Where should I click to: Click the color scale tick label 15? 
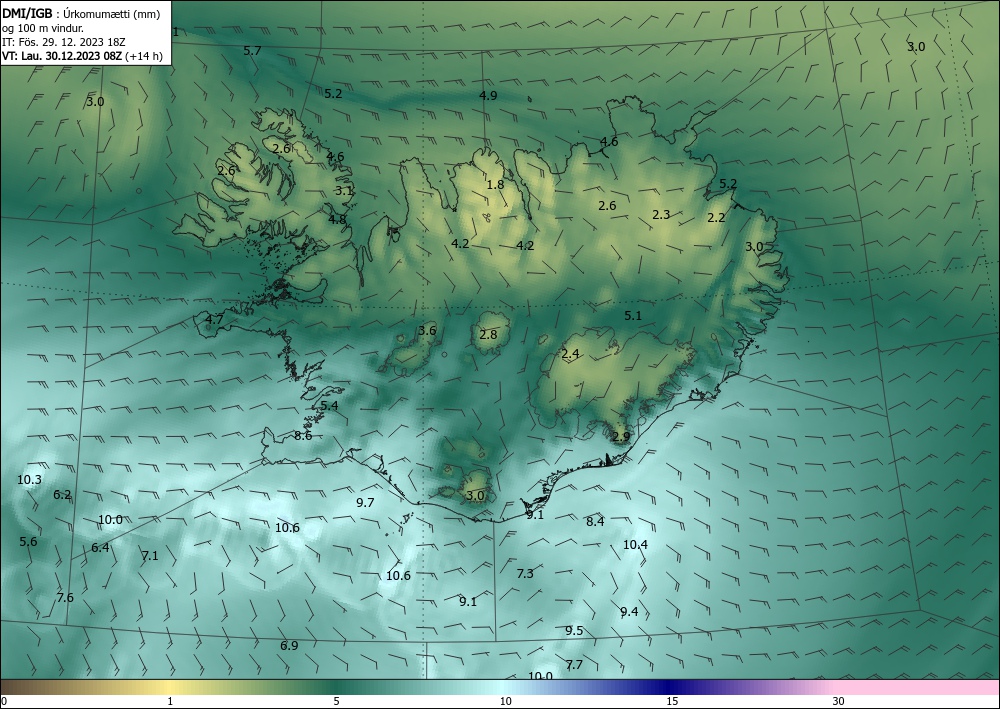point(672,702)
